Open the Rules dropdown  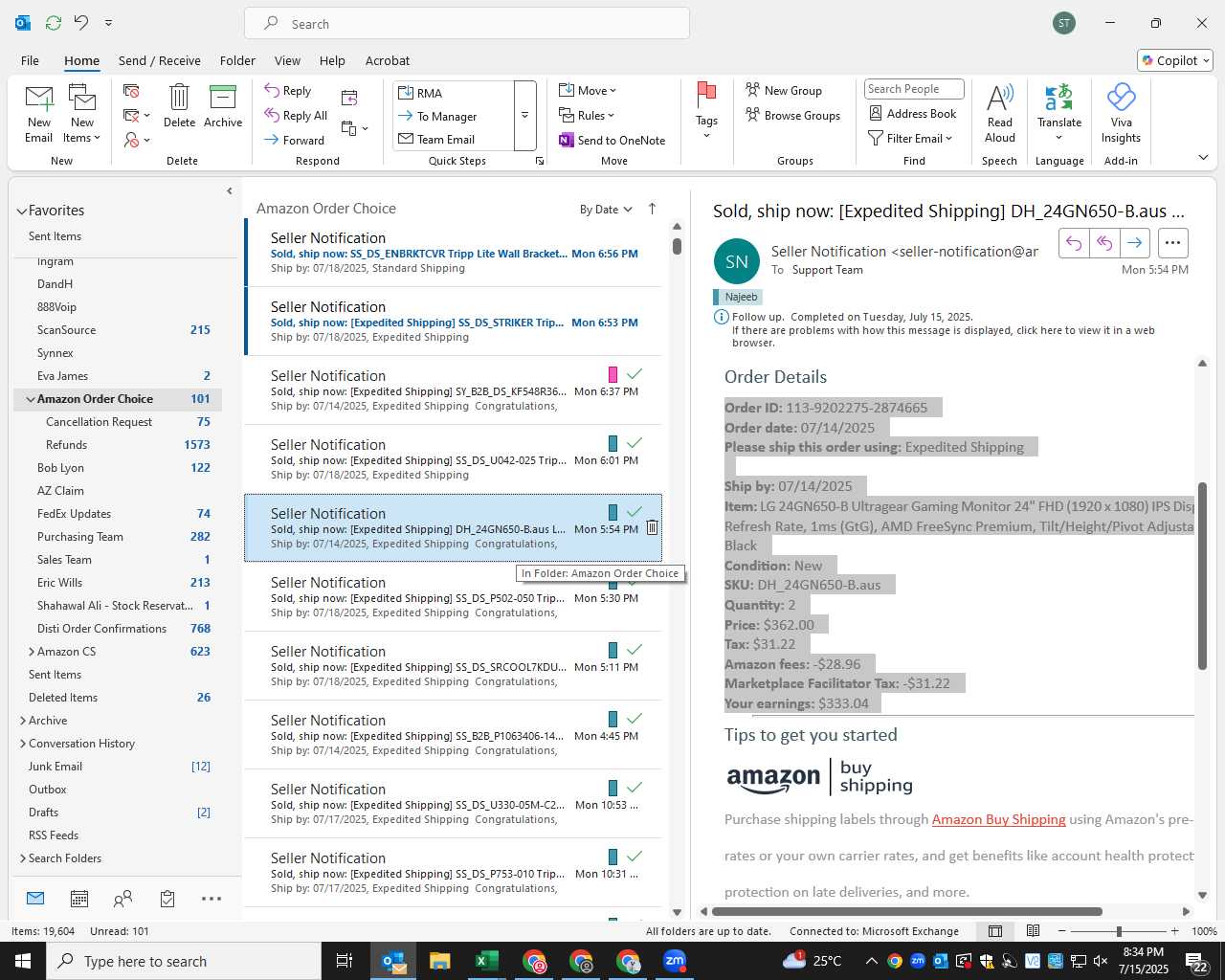(587, 115)
